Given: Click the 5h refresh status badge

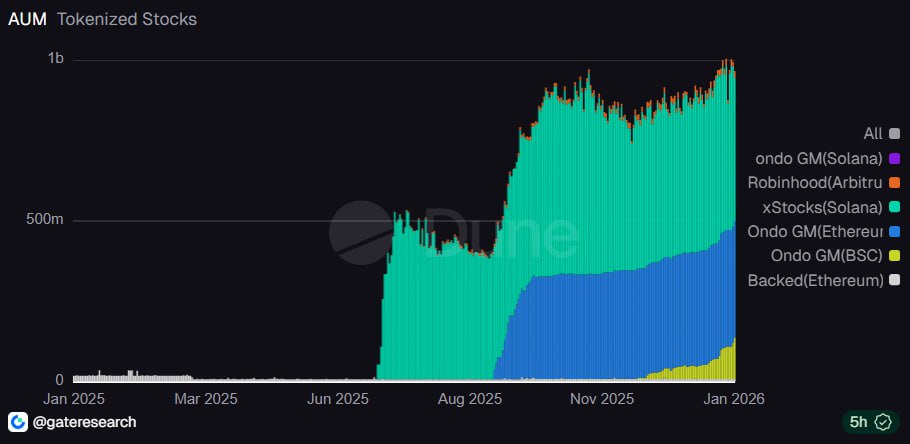Looking at the screenshot, I should [x=871, y=422].
